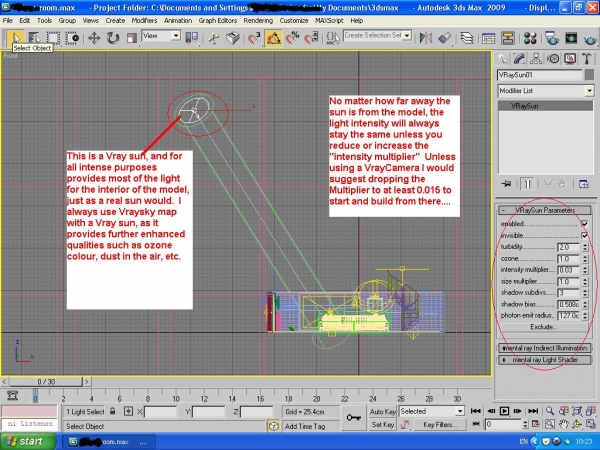Click the VRaySun01 object name field
600x450 pixels.
[540, 75]
